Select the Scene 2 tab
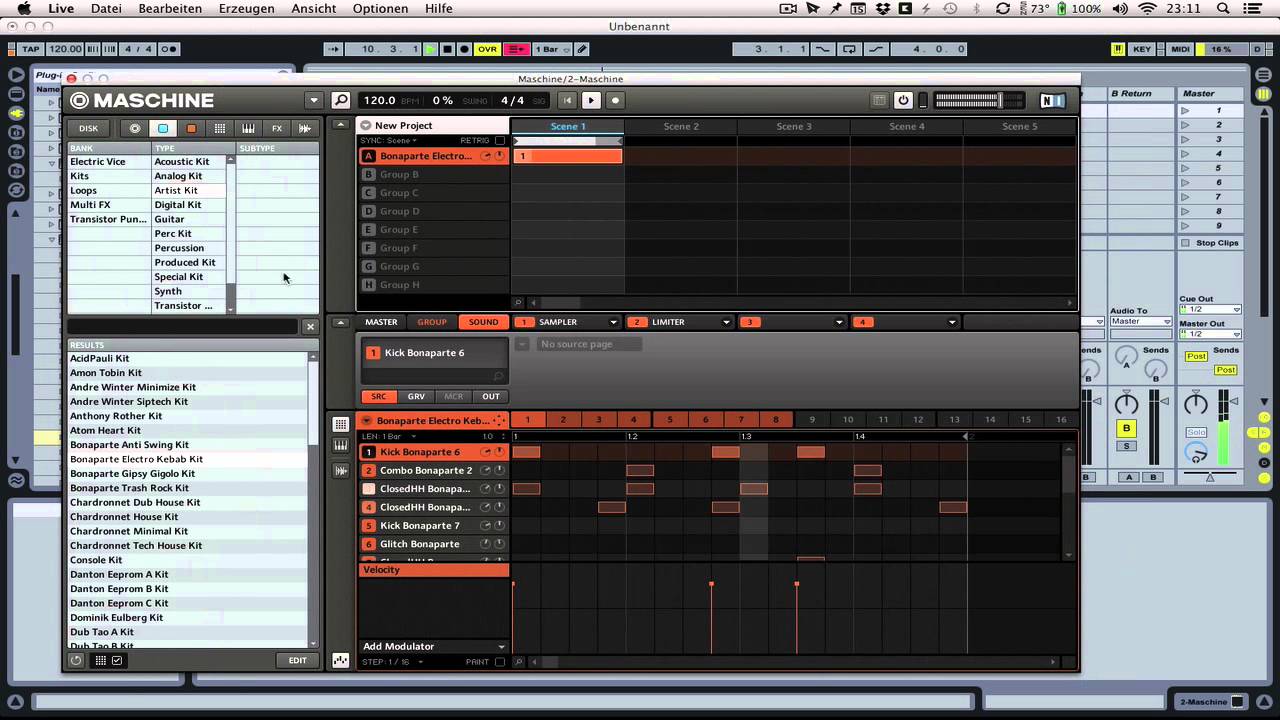The image size is (1280, 720). pos(681,126)
